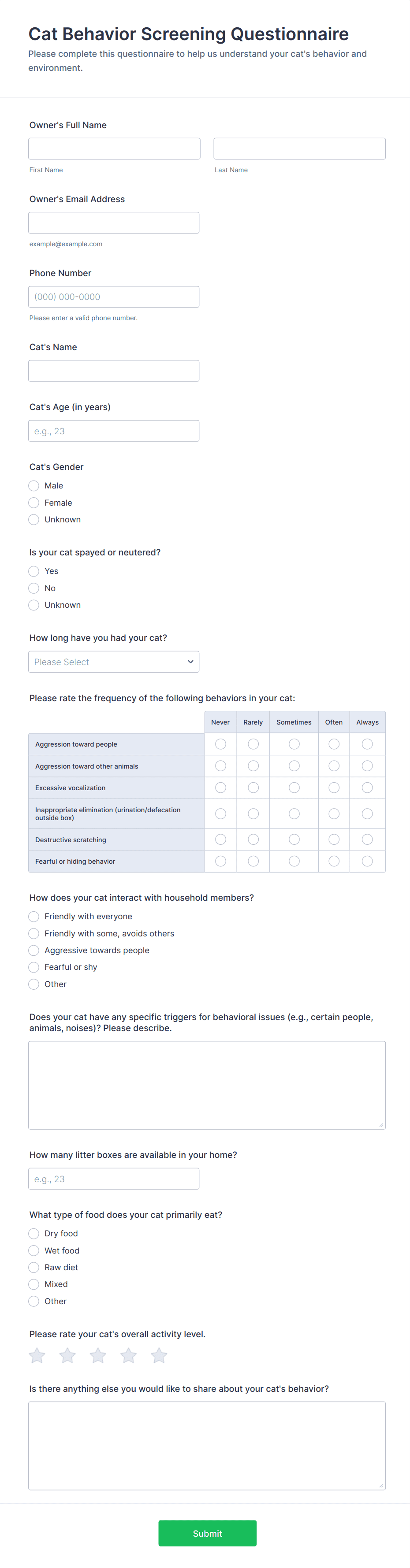
Task: Submit the questionnaire
Action: 207,1533
